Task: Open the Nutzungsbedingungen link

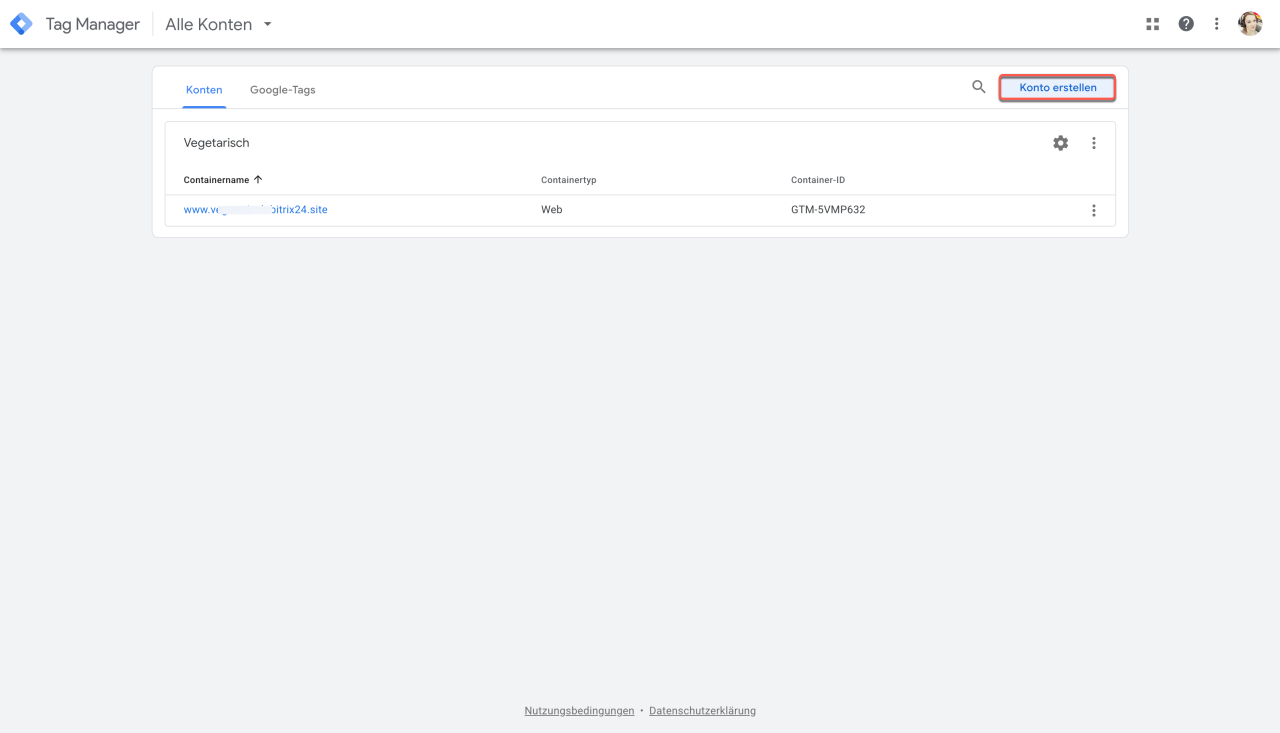Action: [579, 711]
